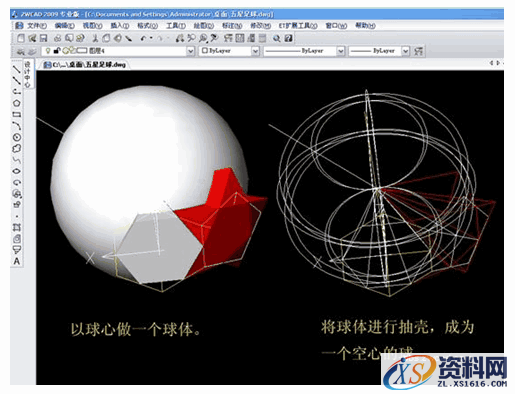Screen dimensions: 515x394
Task: Select the Arc draw tool
Action: pyautogui.click(x=17, y=126)
